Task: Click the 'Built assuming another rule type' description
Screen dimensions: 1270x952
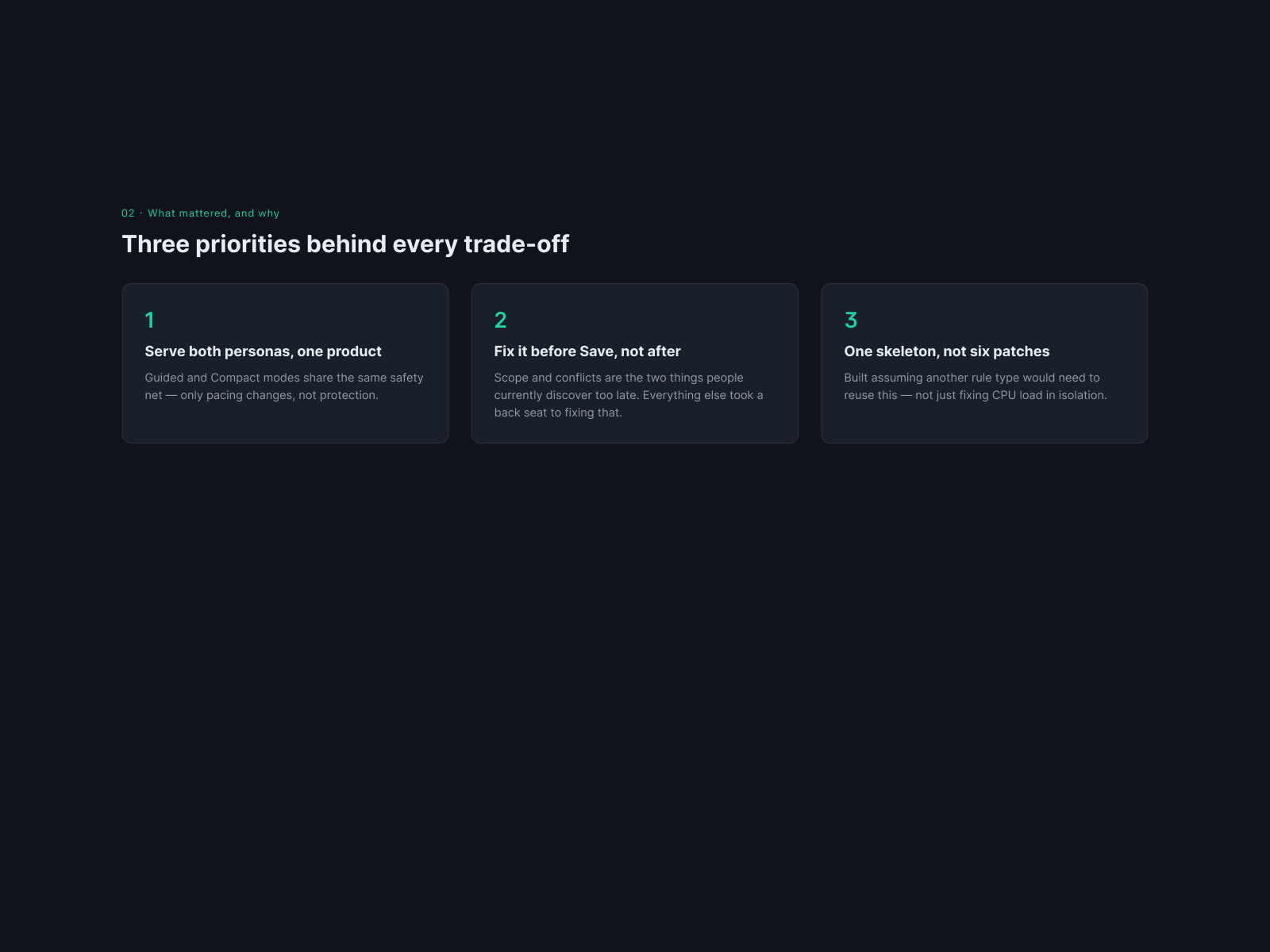Action: (976, 386)
